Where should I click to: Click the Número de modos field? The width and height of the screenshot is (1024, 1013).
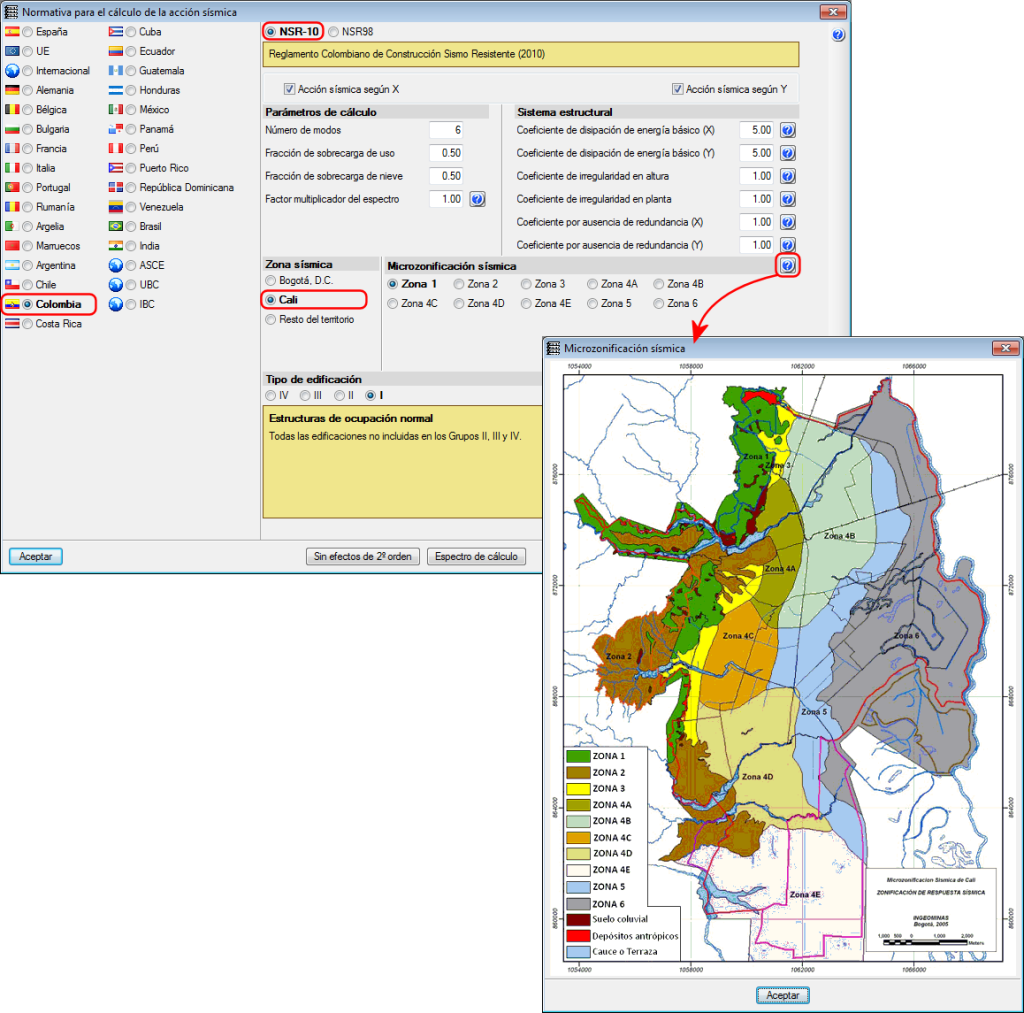[x=445, y=130]
